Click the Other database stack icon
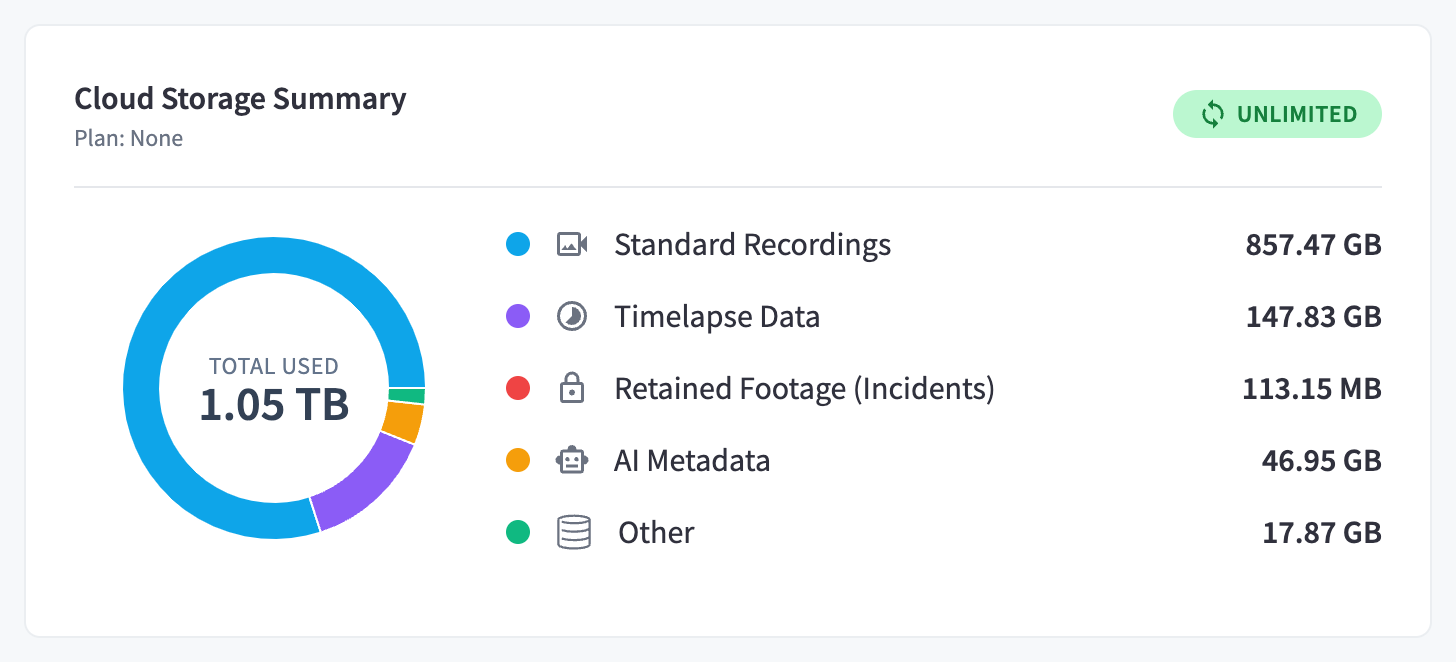Screen dimensions: 1456x662 [574, 532]
